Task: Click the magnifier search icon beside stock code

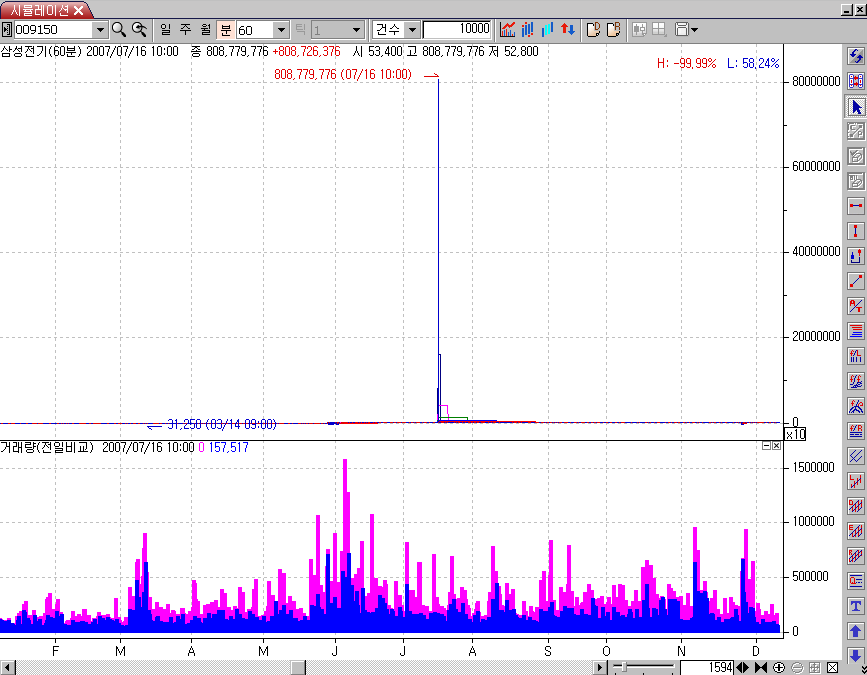Action: tap(119, 30)
